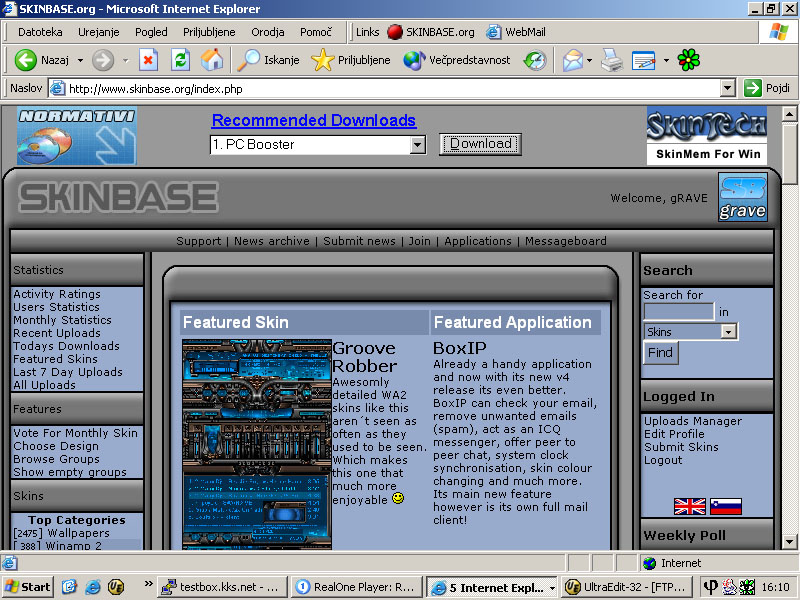Click the Search for text field

[678, 312]
